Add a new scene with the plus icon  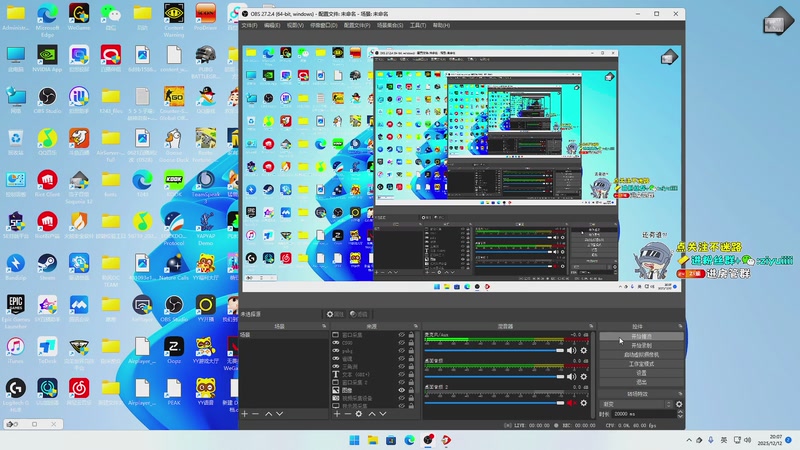(x=244, y=414)
